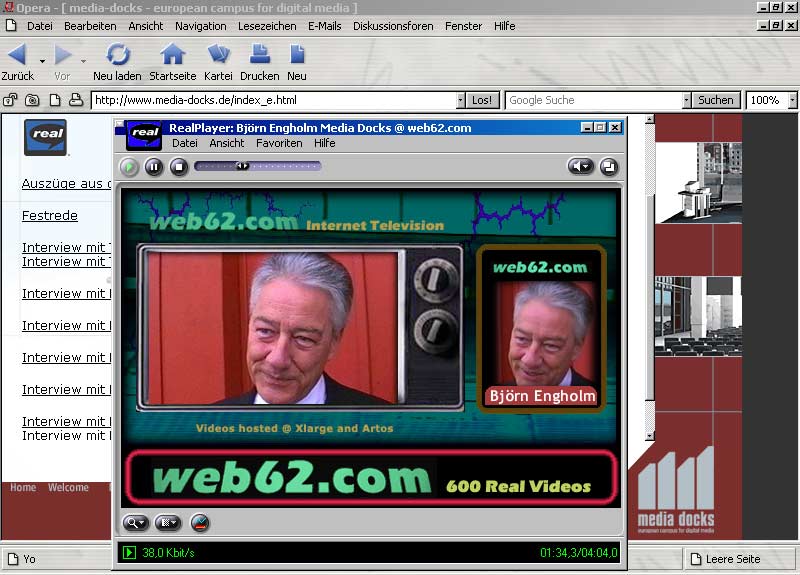Open Opera Bearbeiten menu

coord(90,26)
